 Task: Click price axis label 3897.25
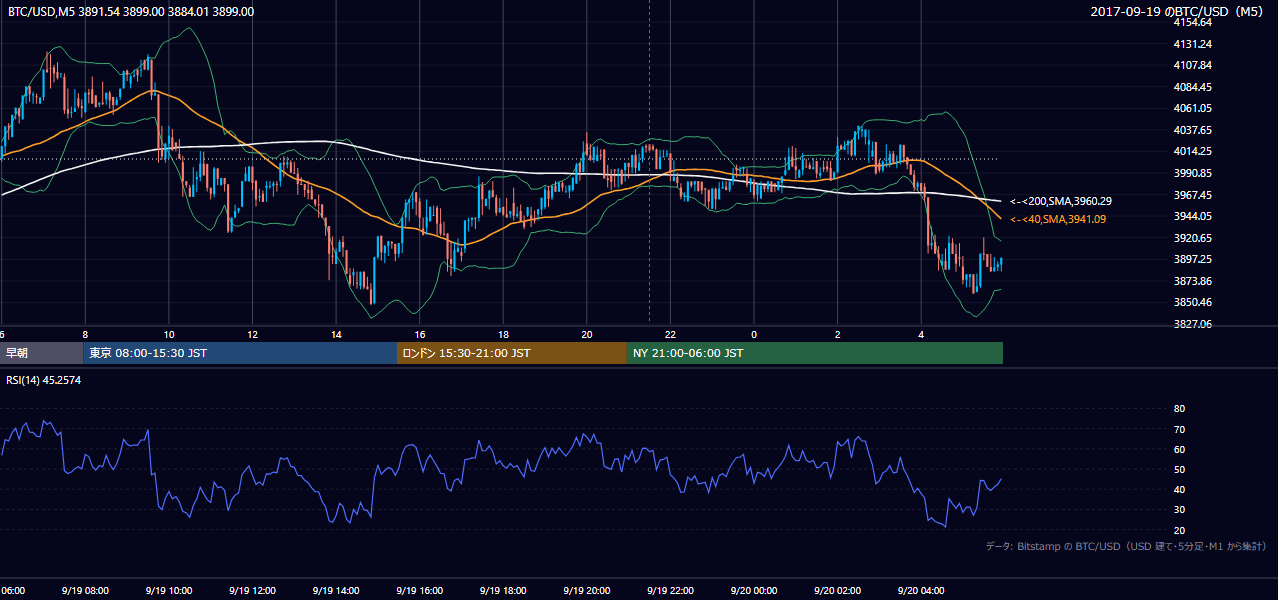point(1193,259)
